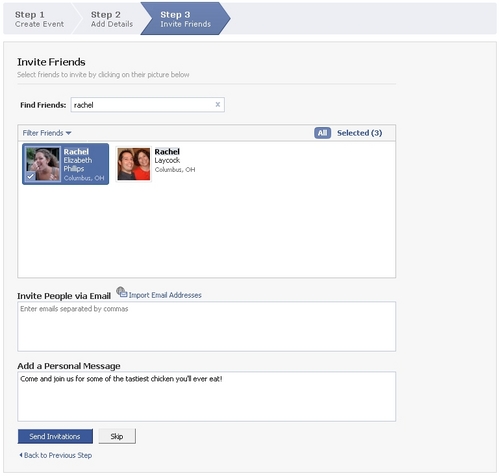Click the Invite Friends heading
Screen dimensions: 500x476
(x=51, y=62)
